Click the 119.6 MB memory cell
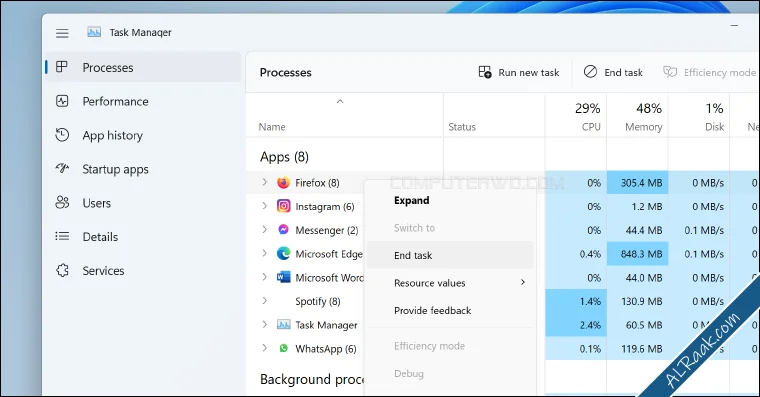The image size is (760, 397). [x=637, y=349]
